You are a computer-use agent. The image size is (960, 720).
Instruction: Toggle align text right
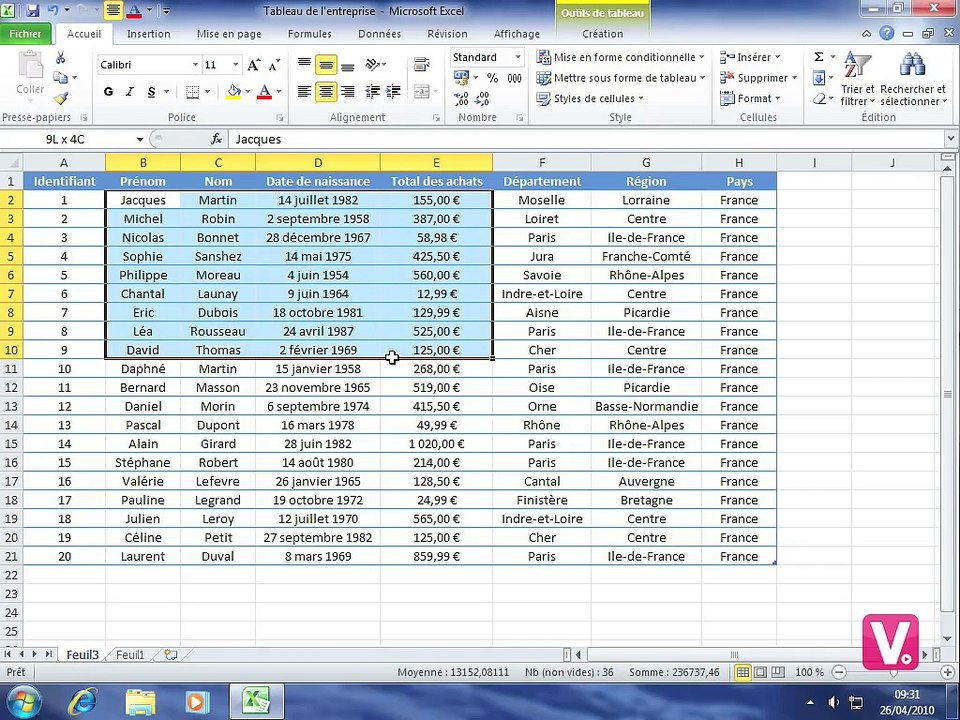(x=348, y=92)
